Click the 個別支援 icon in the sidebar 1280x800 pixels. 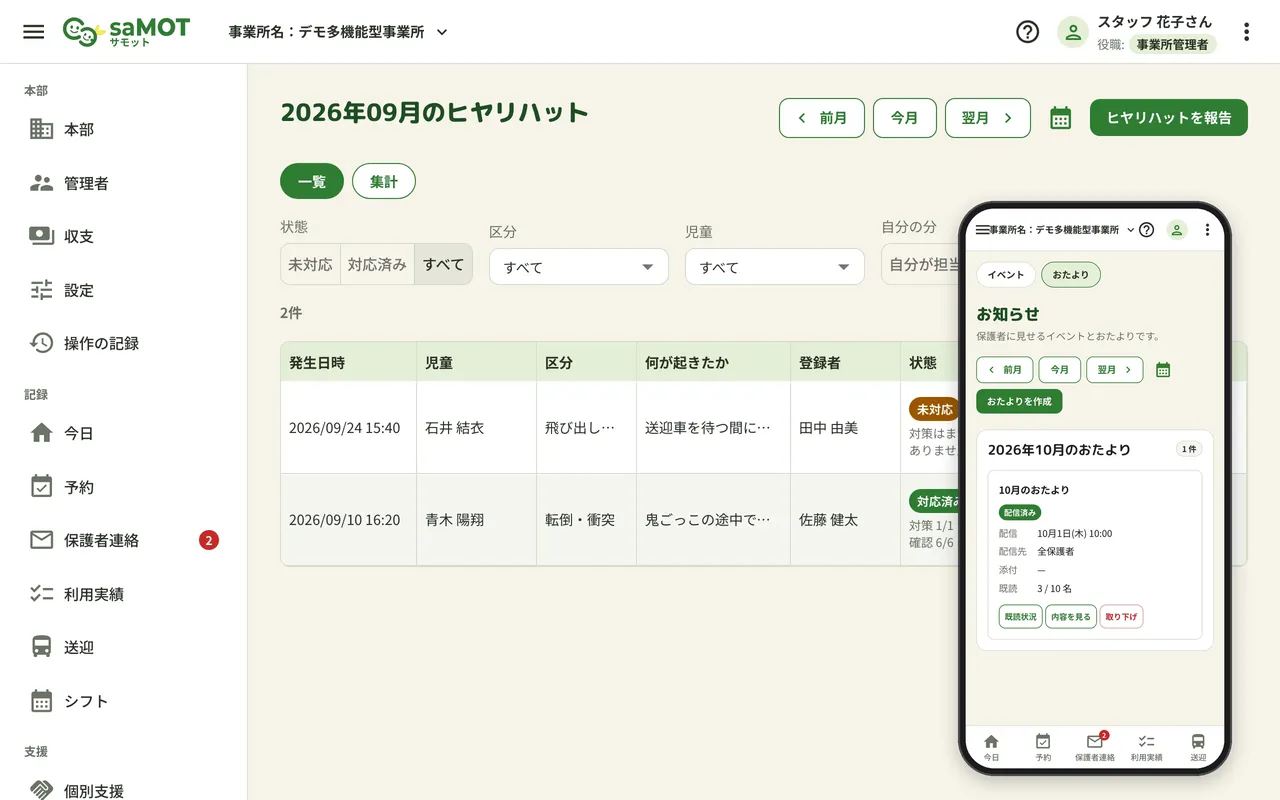coord(41,791)
